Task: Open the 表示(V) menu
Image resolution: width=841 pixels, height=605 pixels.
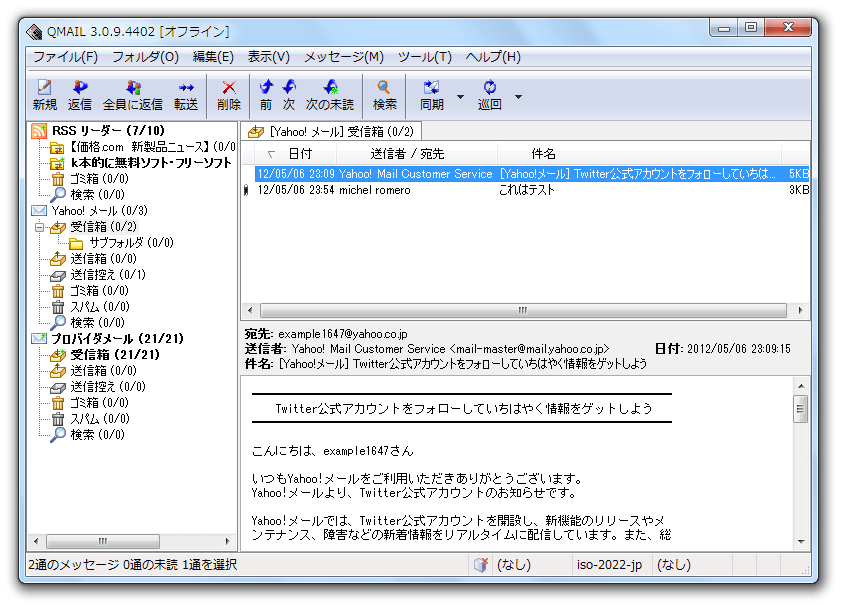Action: 269,57
